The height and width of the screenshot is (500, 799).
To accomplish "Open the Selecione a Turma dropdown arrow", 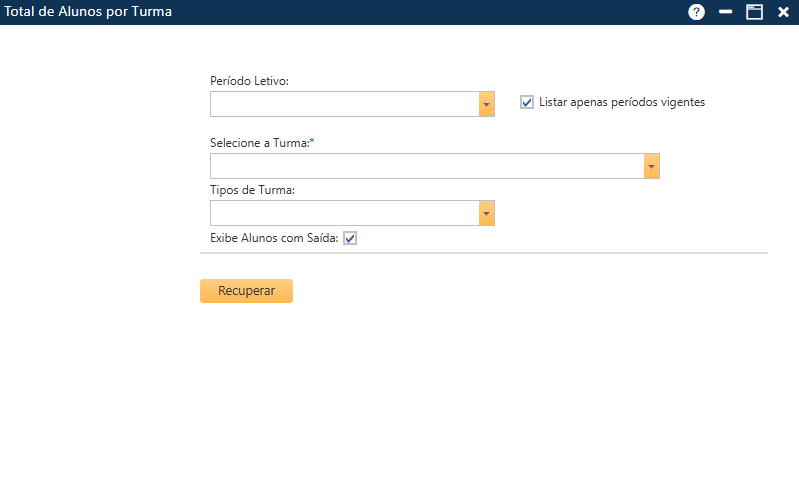I will [x=652, y=166].
